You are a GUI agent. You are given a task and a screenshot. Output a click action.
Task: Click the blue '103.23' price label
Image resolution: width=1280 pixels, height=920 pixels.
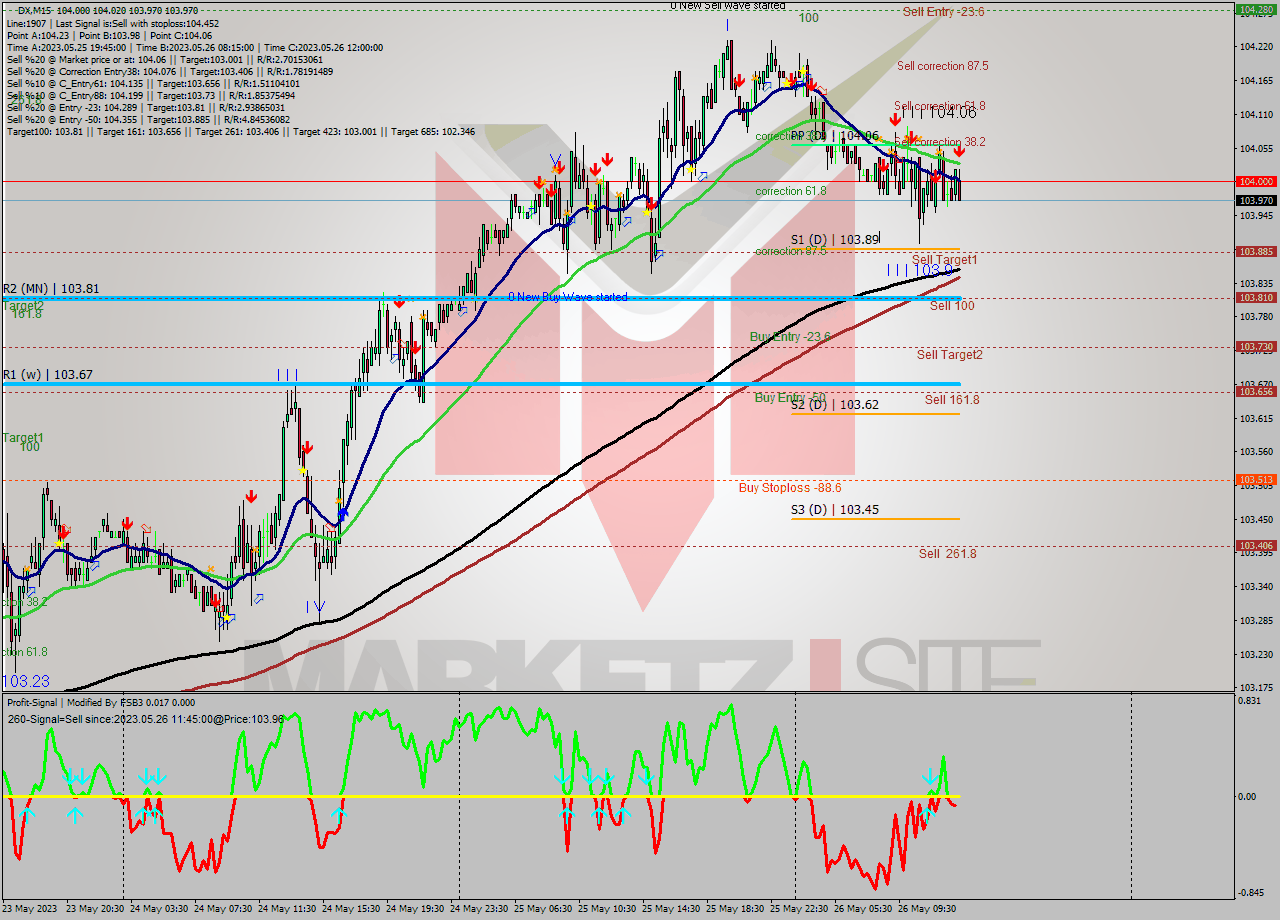[26, 681]
